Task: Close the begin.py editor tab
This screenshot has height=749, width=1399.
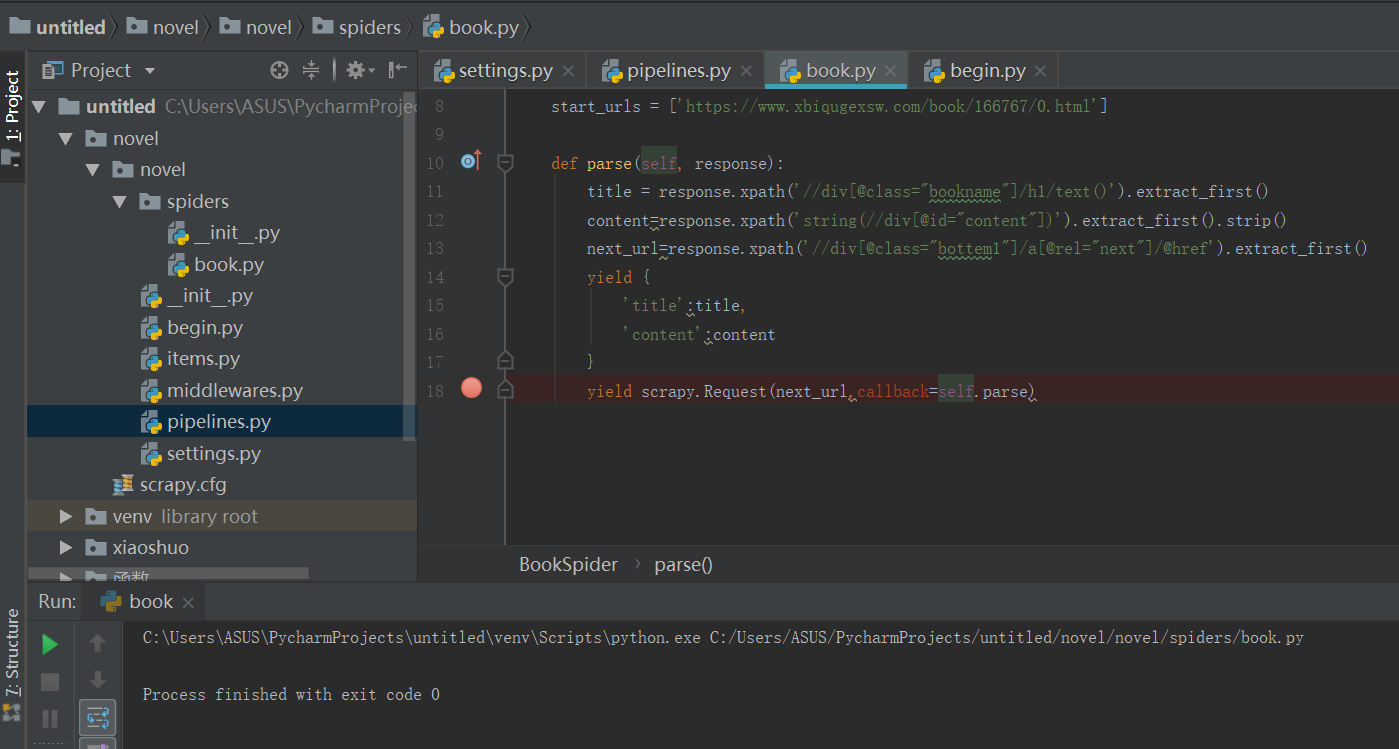Action: [1040, 71]
